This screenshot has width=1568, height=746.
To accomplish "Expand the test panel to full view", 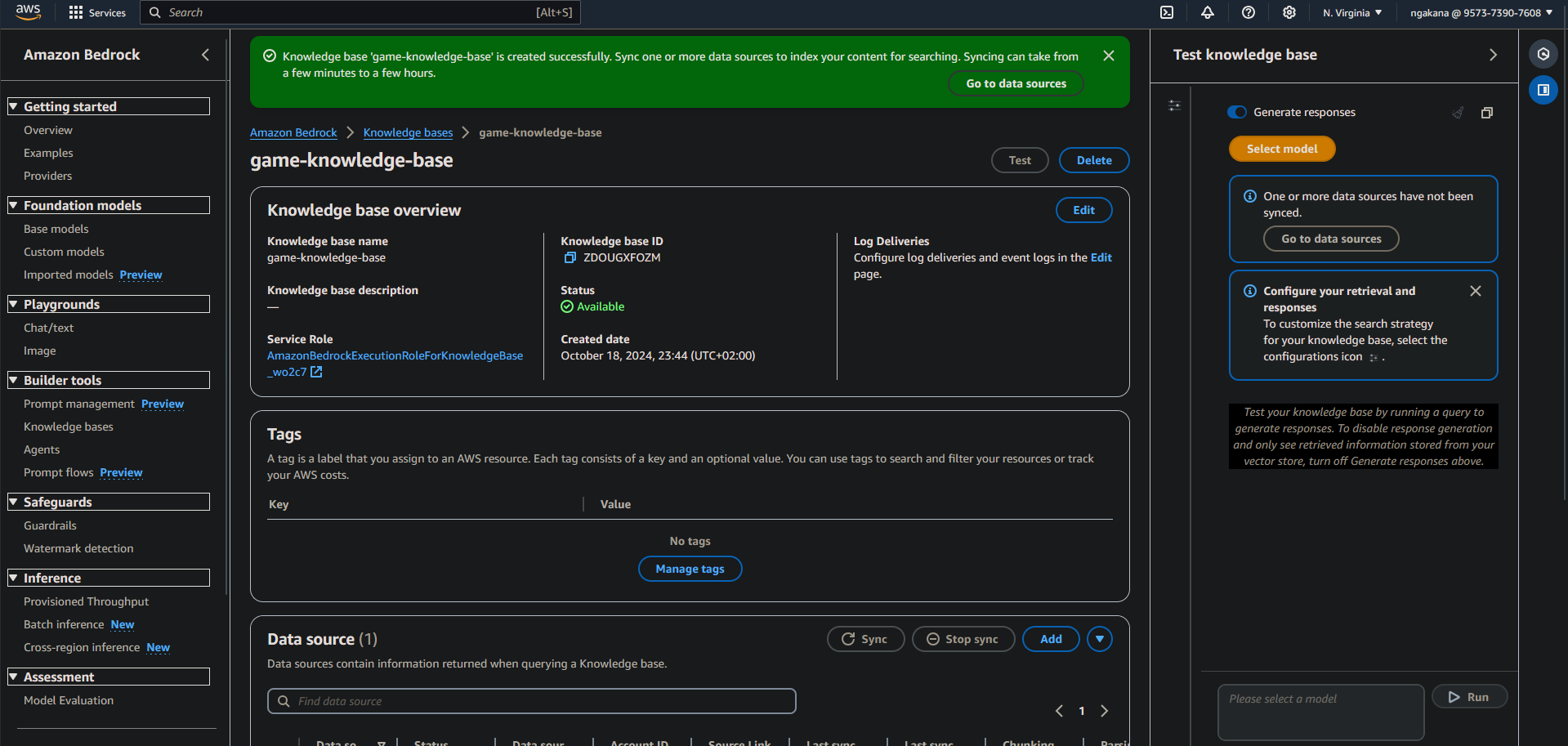I will pyautogui.click(x=1487, y=113).
